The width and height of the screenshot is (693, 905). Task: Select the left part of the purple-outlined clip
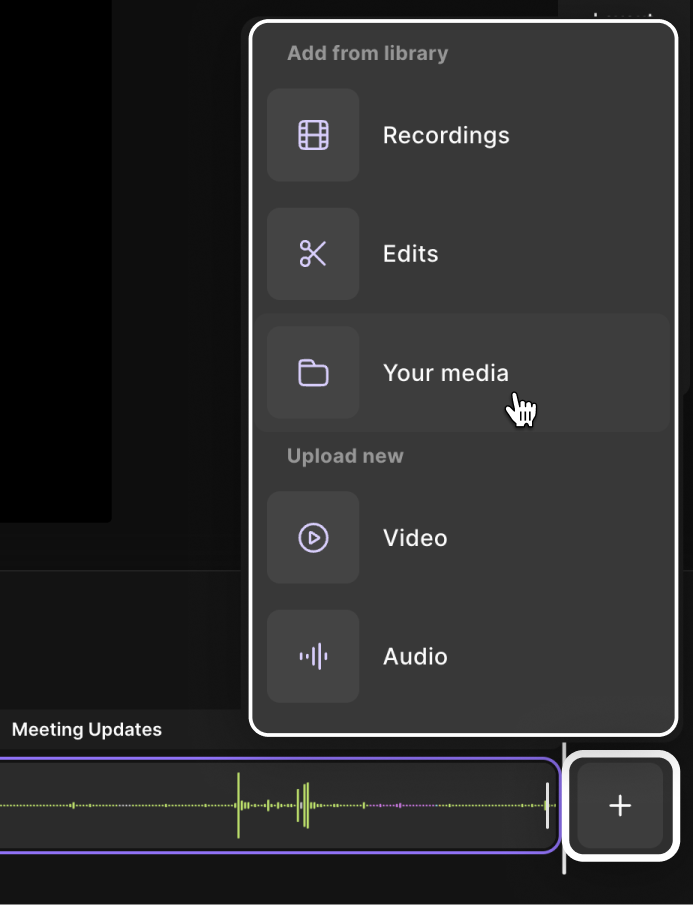pos(115,806)
